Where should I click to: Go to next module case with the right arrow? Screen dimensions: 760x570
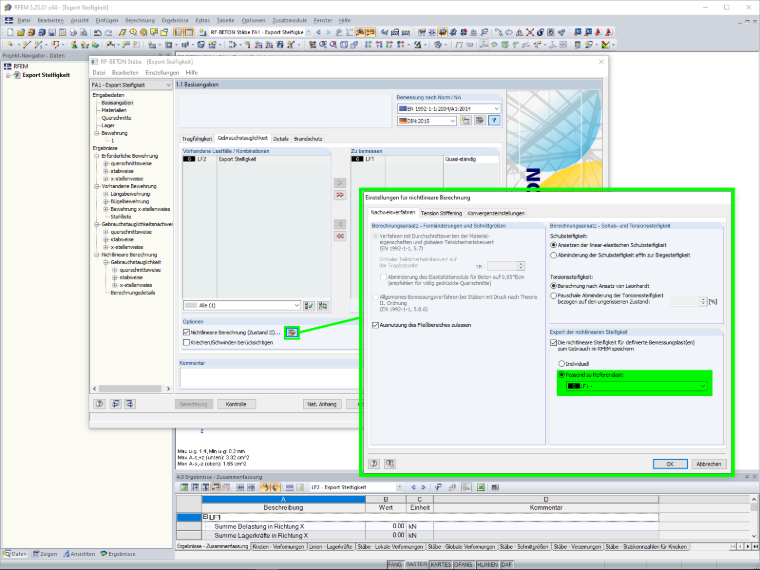(328, 32)
